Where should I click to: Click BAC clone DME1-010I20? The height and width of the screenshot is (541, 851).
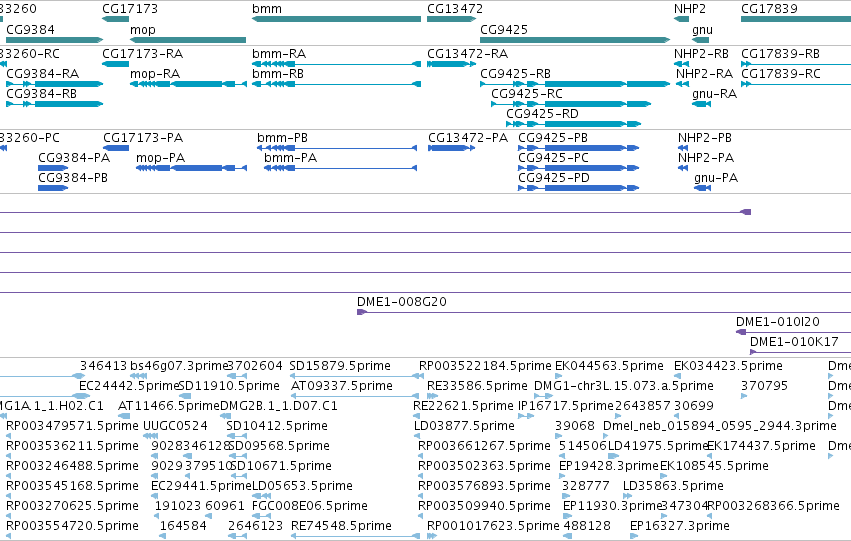793,332
